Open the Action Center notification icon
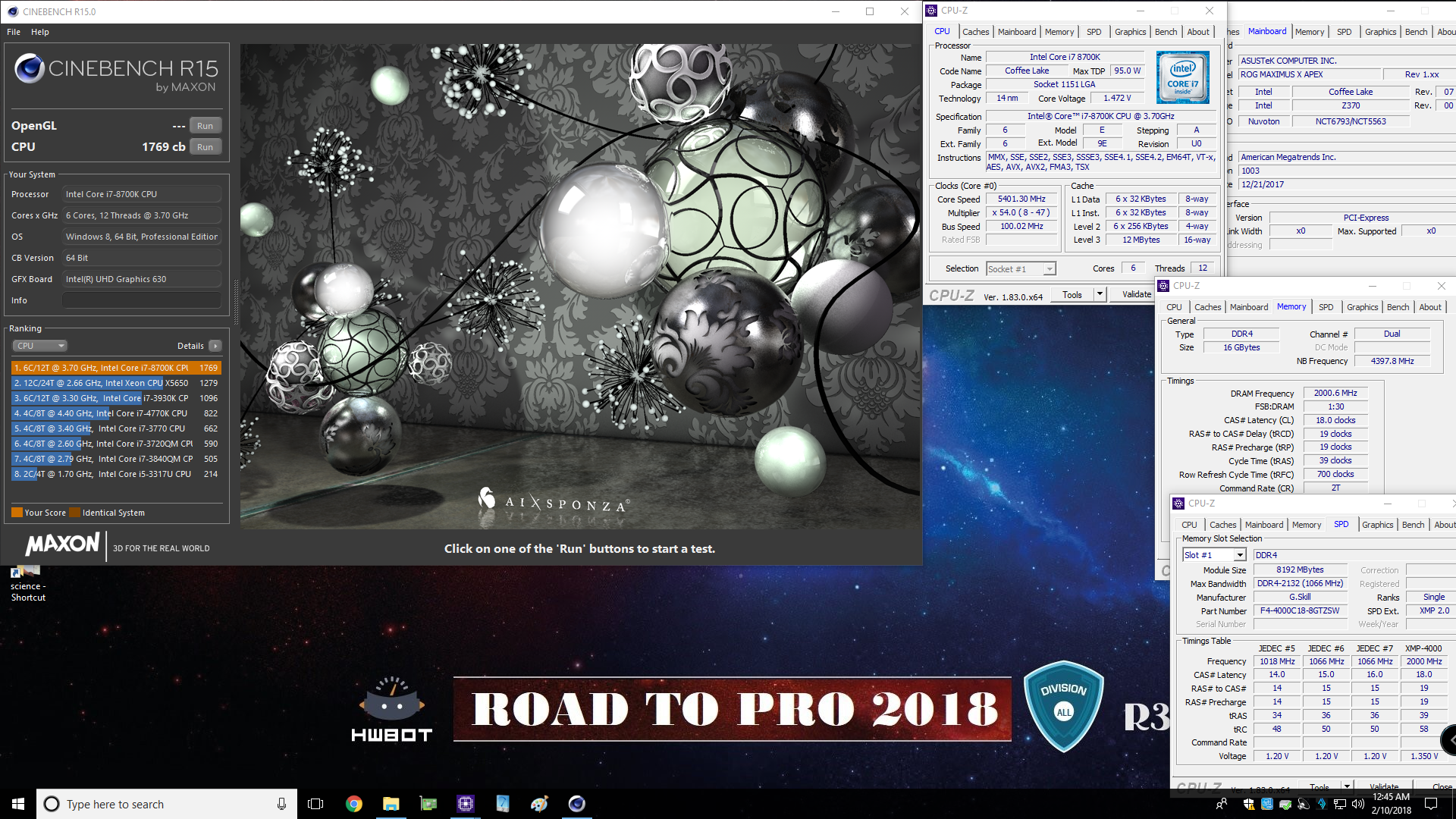1456x819 pixels. tap(1431, 804)
